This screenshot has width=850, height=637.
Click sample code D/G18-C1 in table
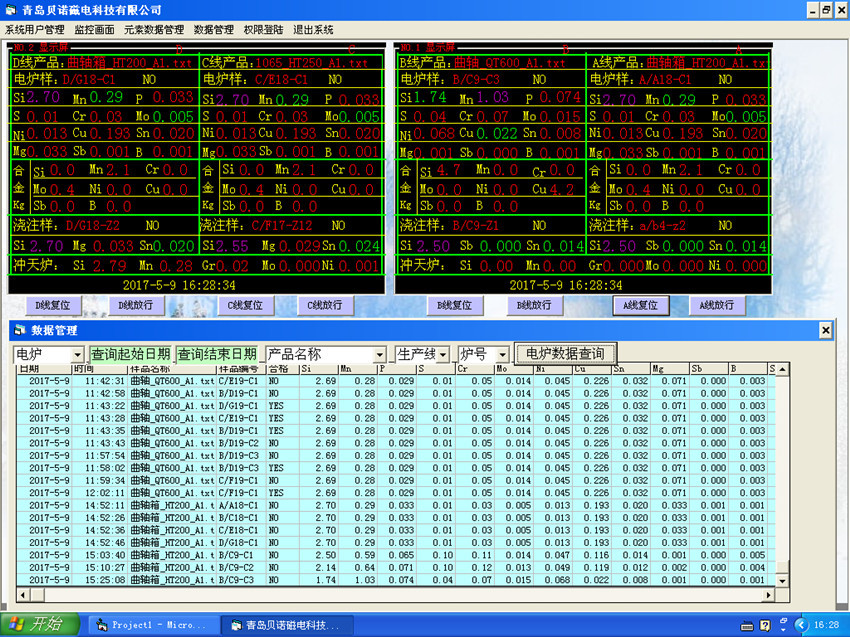coord(239,543)
